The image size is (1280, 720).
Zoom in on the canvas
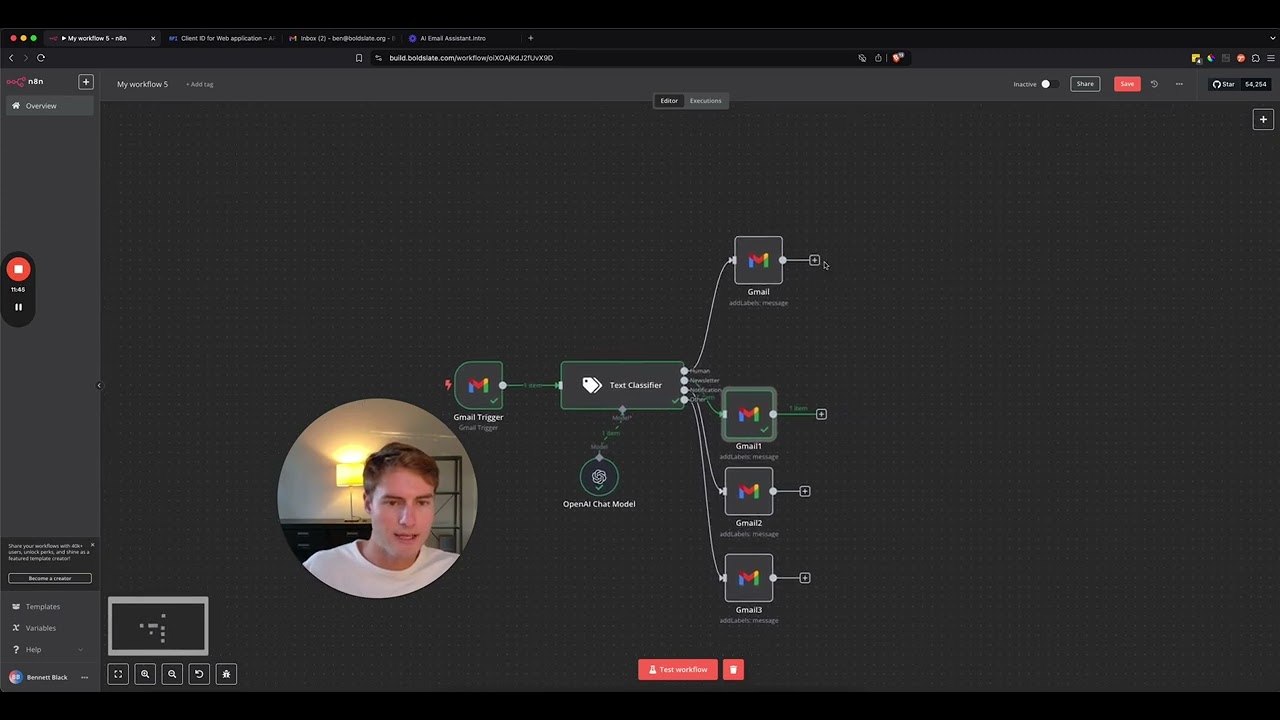click(x=145, y=674)
